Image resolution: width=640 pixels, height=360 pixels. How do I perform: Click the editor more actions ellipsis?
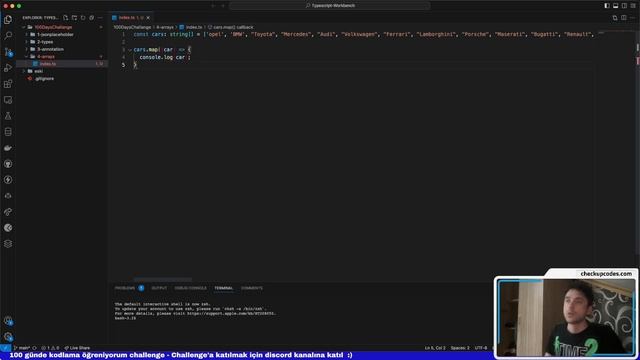pos(633,18)
